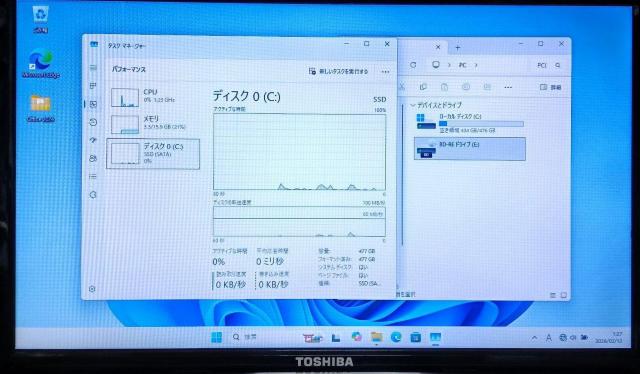Select メモリ in the performance list
The image size is (640, 374).
pos(153,124)
